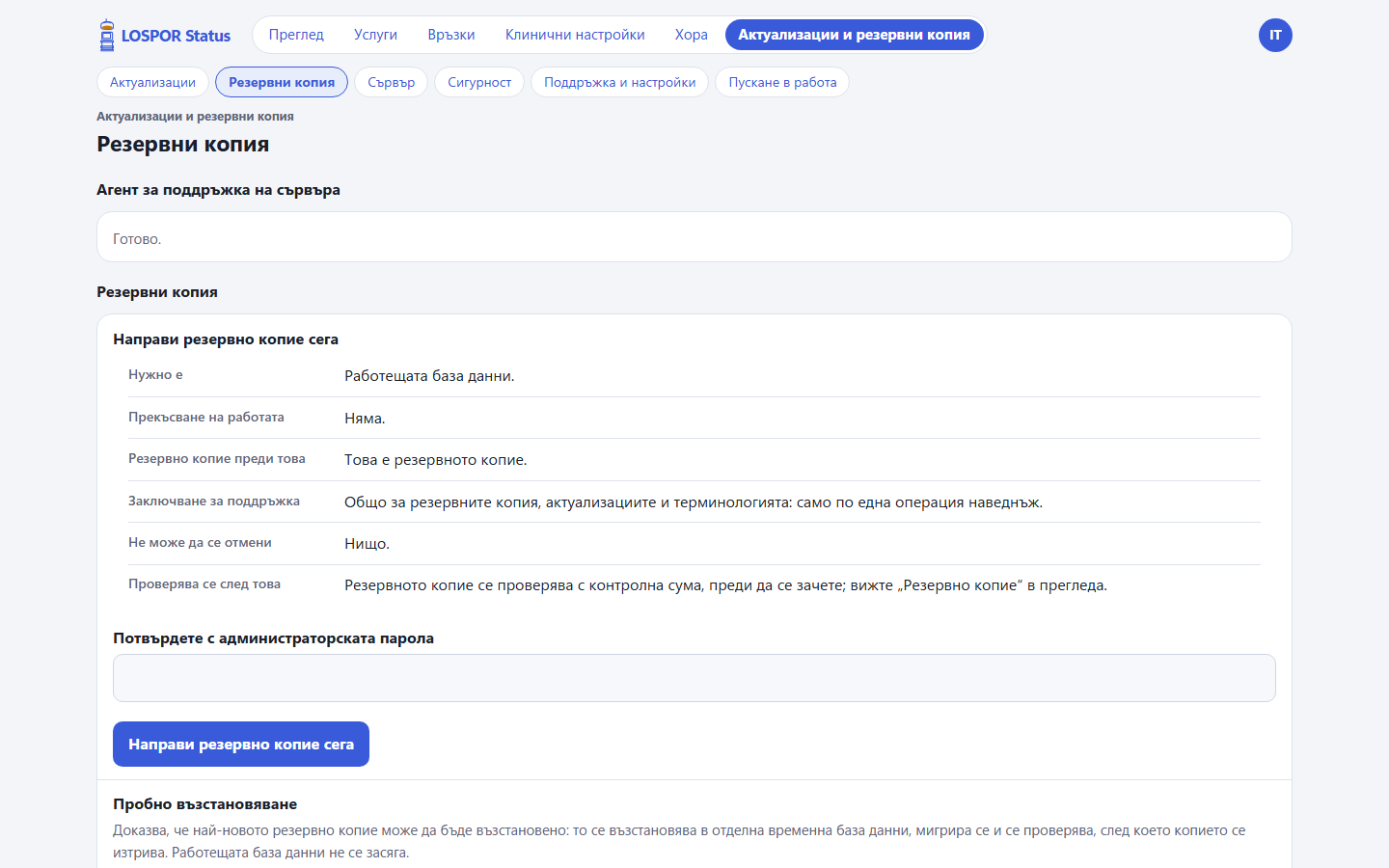Select Актуализации и резервни копия nav pill

coord(854,35)
